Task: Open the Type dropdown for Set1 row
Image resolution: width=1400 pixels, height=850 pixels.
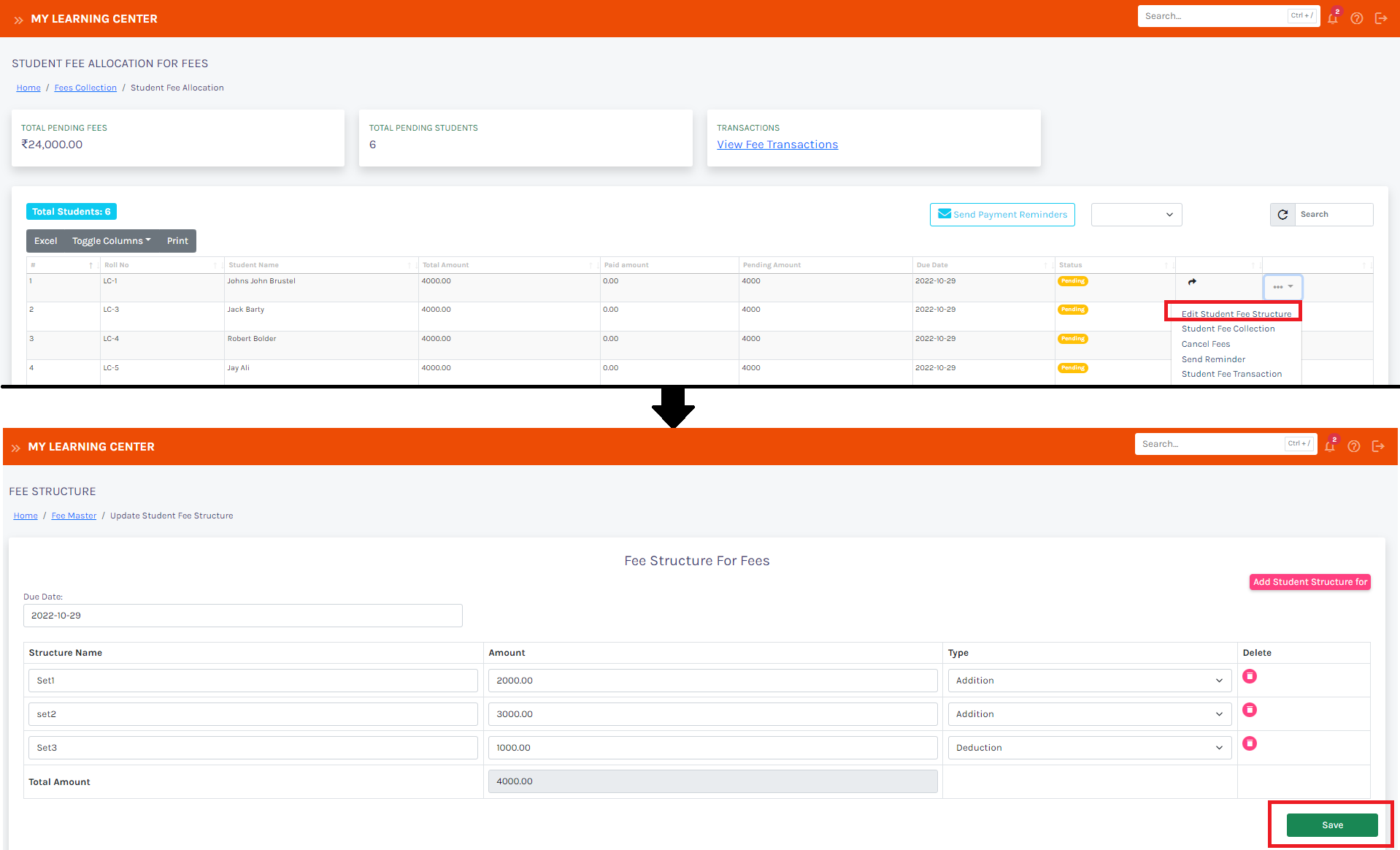Action: coord(1089,681)
